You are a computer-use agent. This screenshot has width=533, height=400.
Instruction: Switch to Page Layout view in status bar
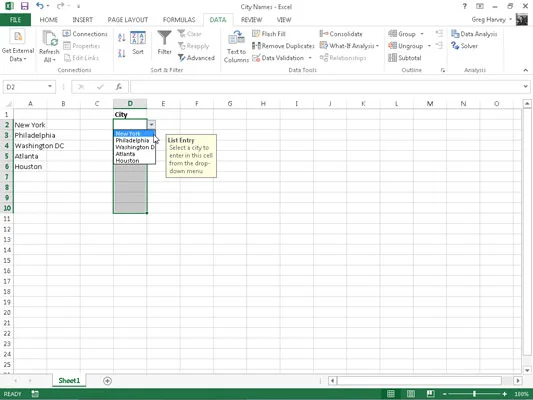(411, 394)
